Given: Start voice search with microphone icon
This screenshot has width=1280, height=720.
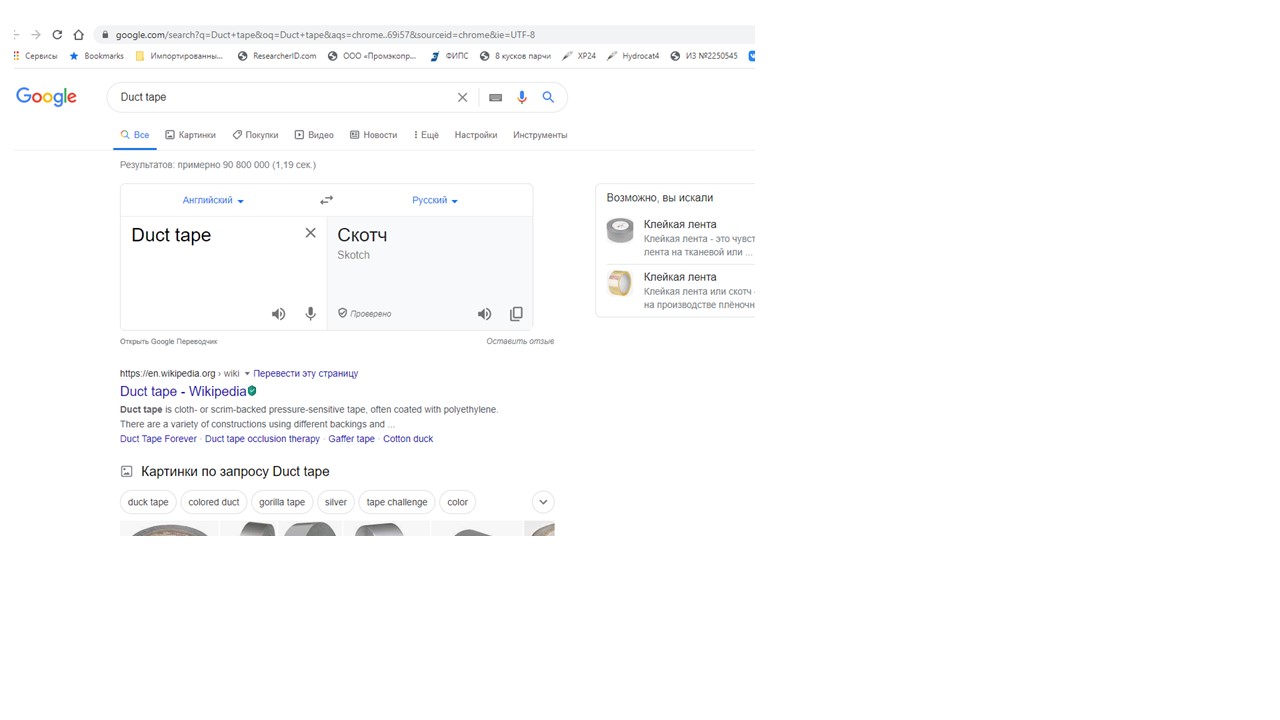Looking at the screenshot, I should point(521,97).
